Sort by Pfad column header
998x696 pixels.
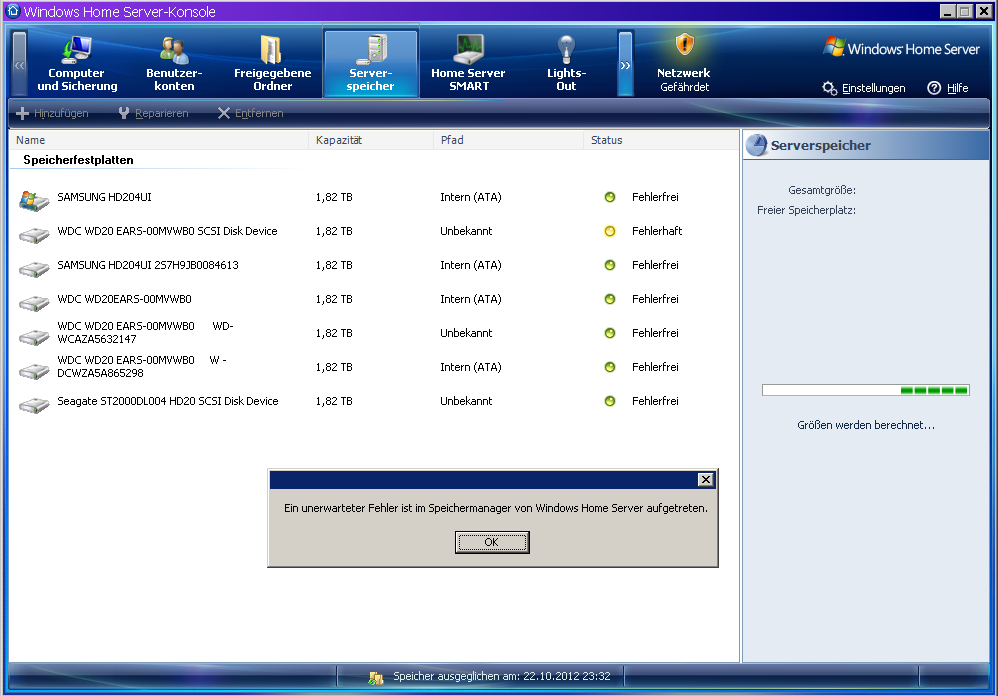[x=509, y=140]
